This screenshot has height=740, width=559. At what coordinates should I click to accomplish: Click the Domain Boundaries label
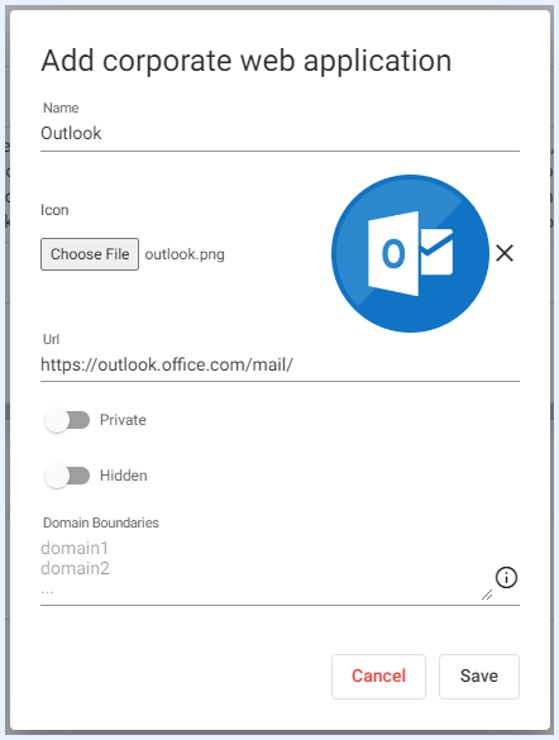pyautogui.click(x=101, y=523)
